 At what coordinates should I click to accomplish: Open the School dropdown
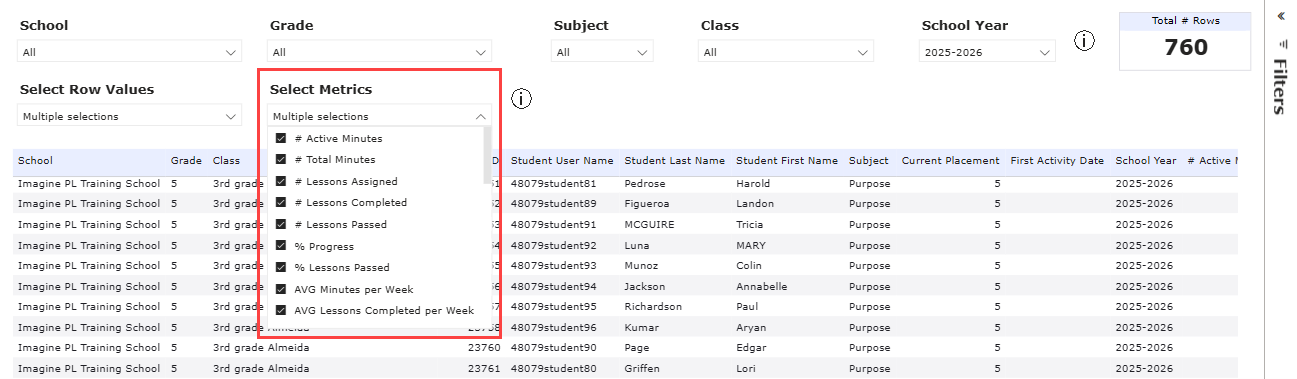(x=129, y=52)
